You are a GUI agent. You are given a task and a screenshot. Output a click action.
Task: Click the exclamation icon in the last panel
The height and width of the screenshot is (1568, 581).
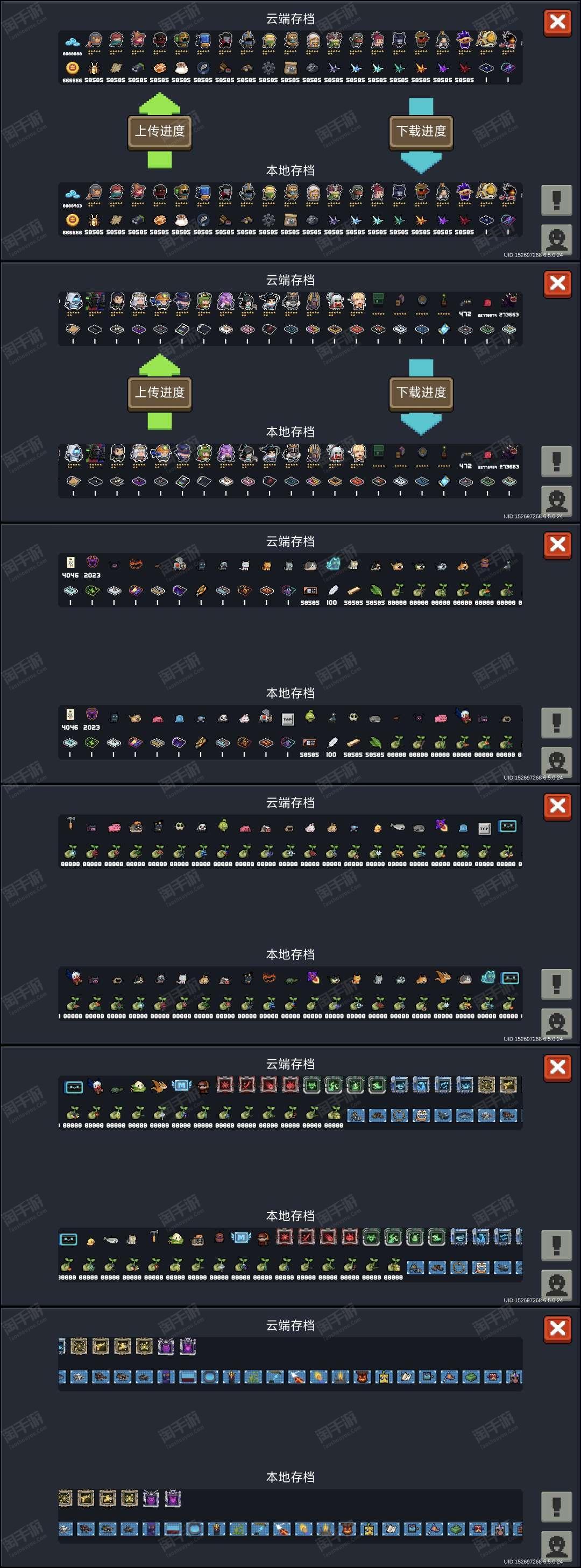tap(556, 1507)
